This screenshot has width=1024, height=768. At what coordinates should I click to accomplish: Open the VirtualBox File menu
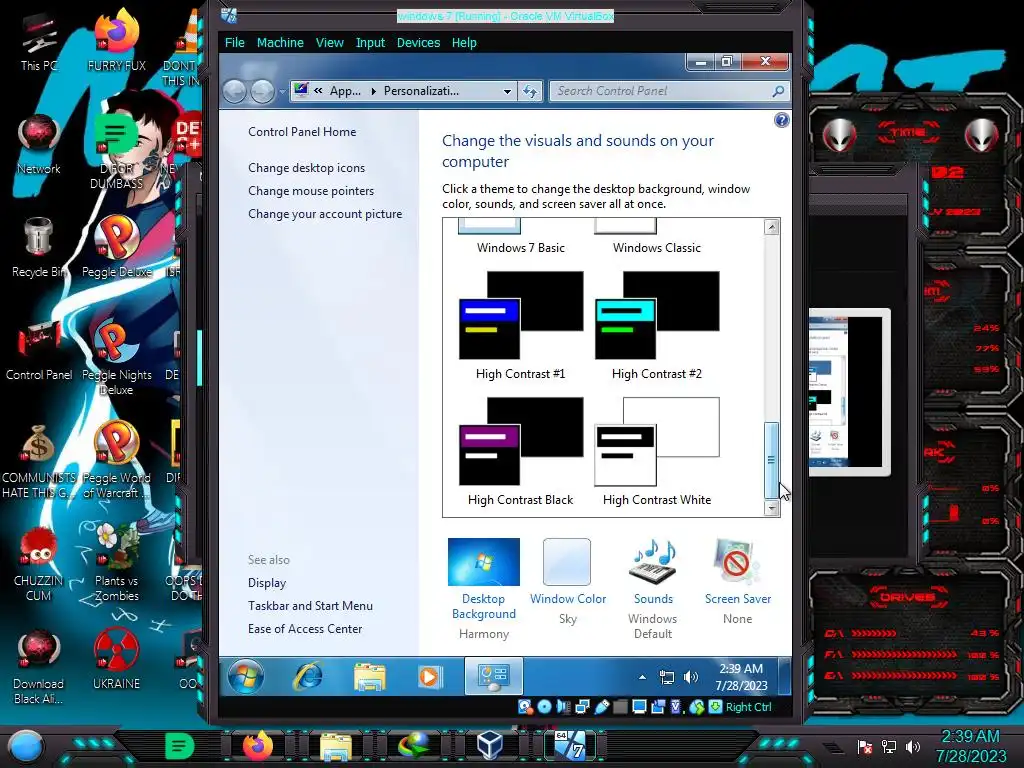234,42
